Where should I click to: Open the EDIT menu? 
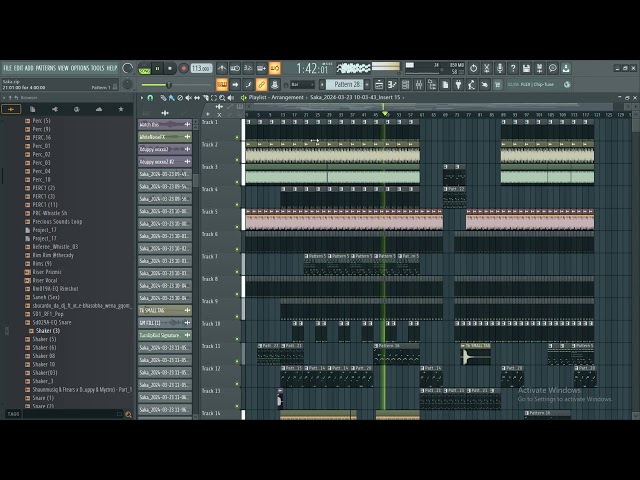(18, 68)
